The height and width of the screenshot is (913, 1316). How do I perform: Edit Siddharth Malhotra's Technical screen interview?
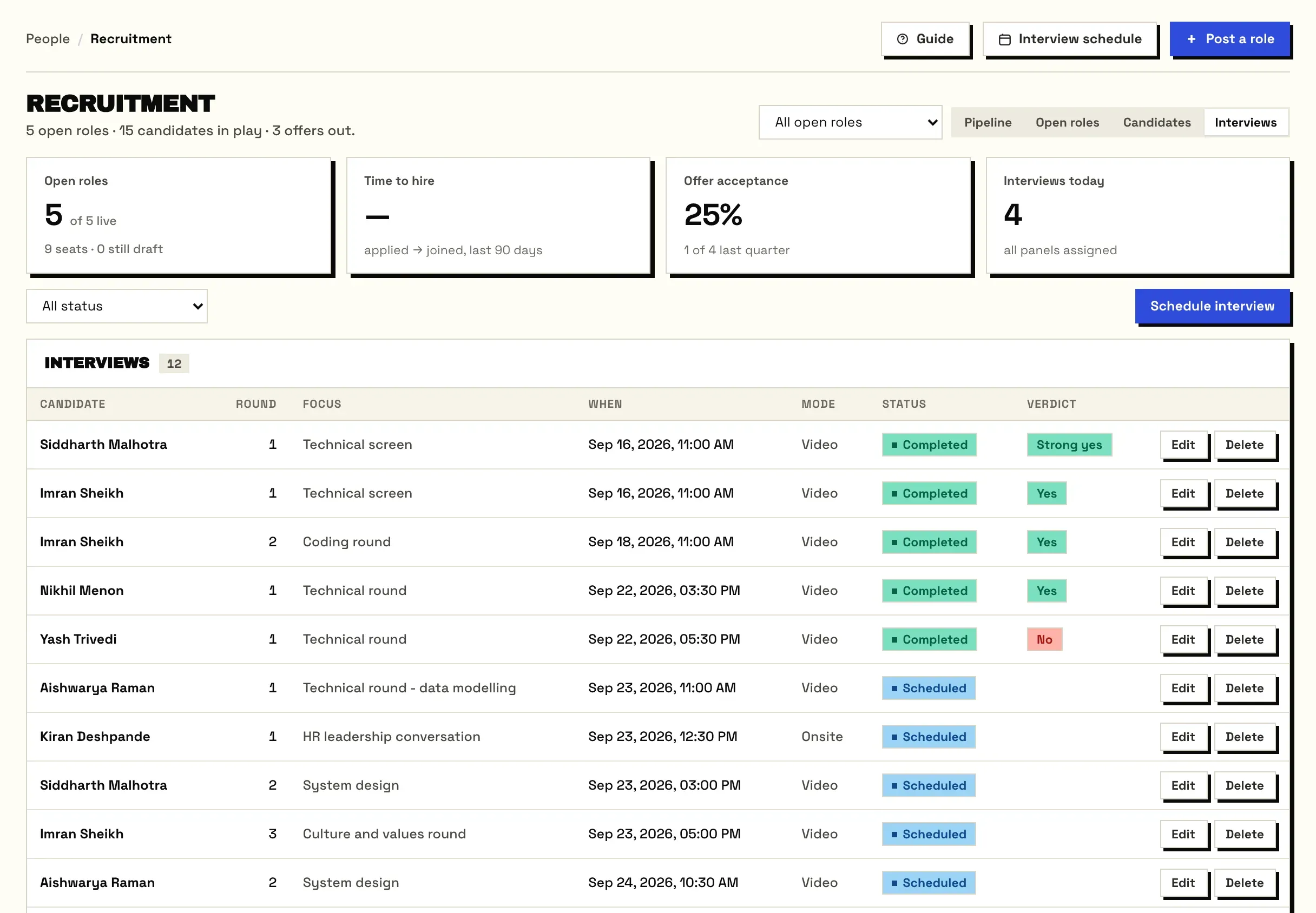coord(1183,445)
